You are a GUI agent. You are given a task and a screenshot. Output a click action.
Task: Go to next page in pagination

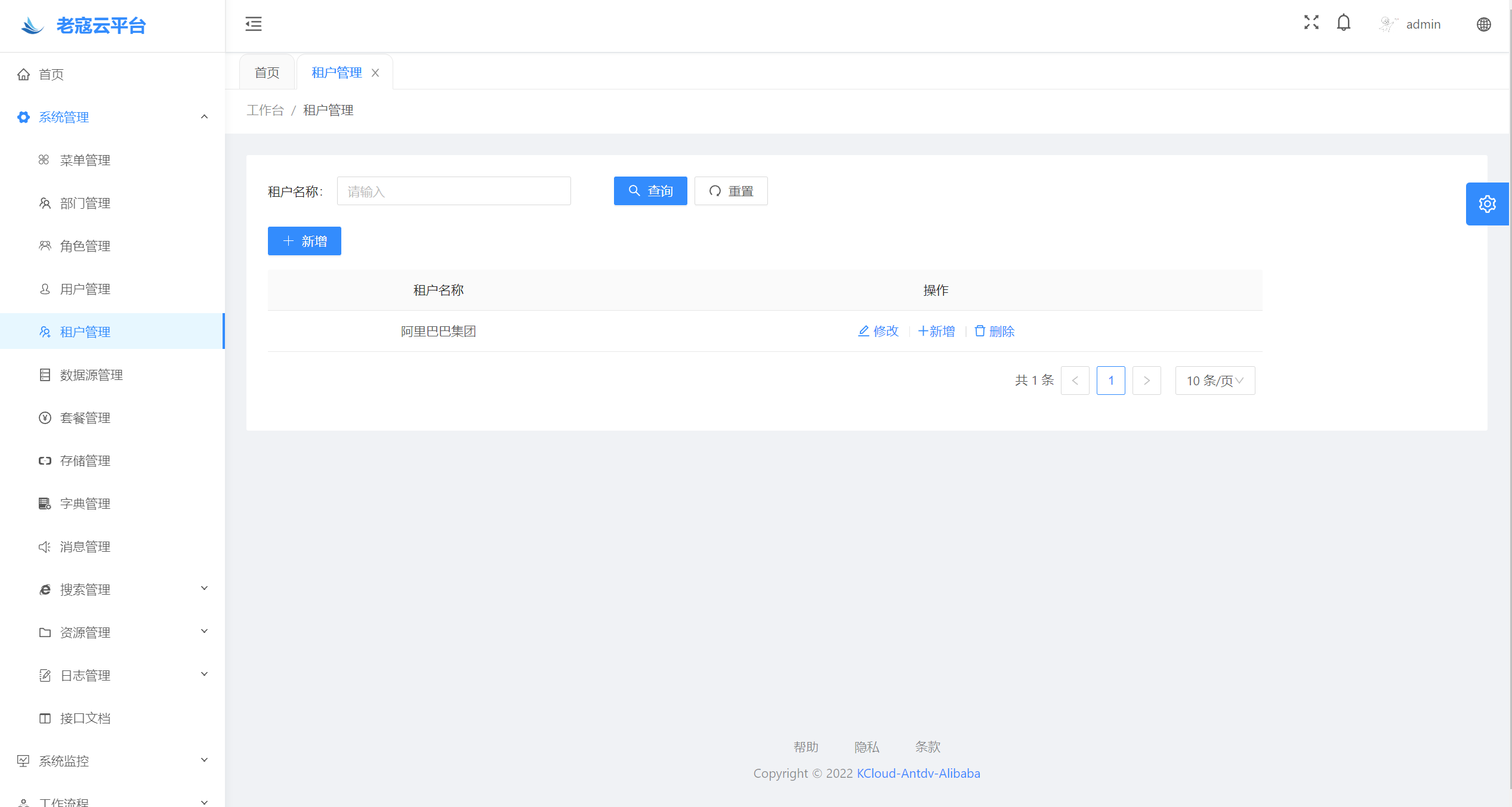(1146, 381)
